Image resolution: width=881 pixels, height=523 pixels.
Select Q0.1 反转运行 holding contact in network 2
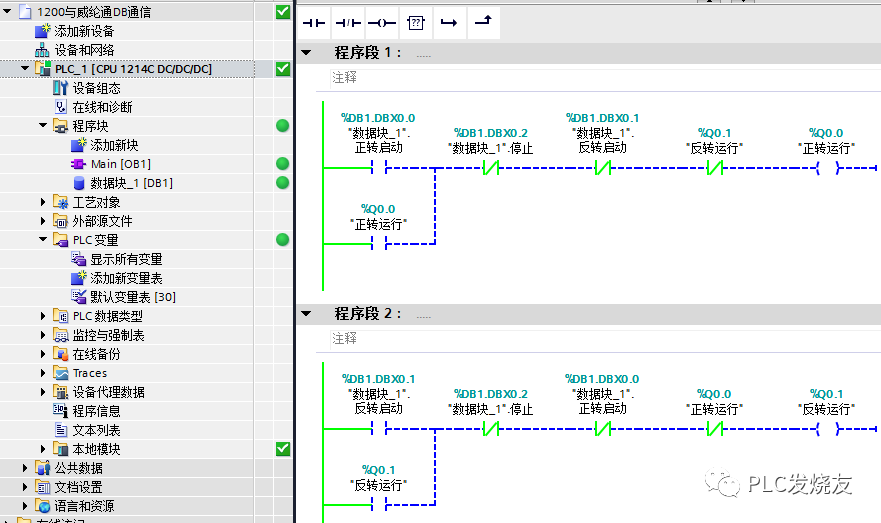coord(379,504)
